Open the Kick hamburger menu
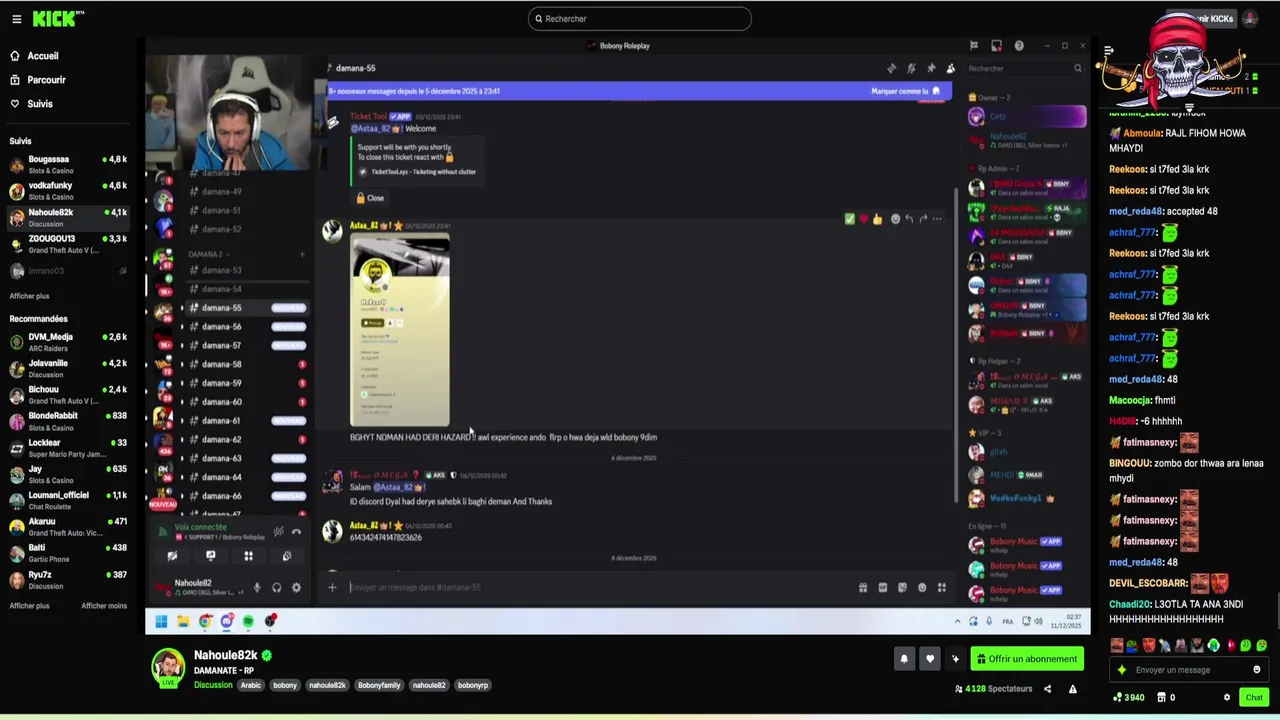1280x720 pixels. tap(16, 19)
